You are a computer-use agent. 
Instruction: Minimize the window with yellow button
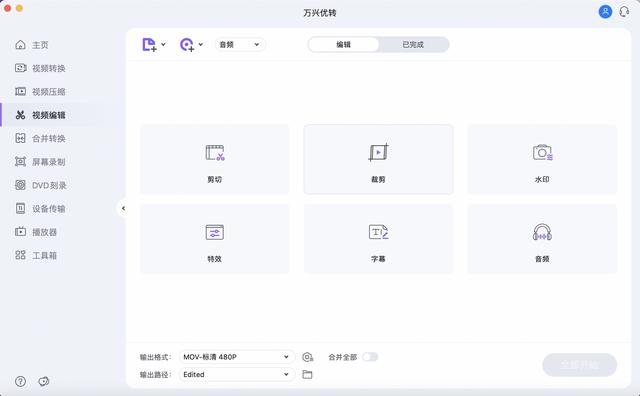coord(19,8)
